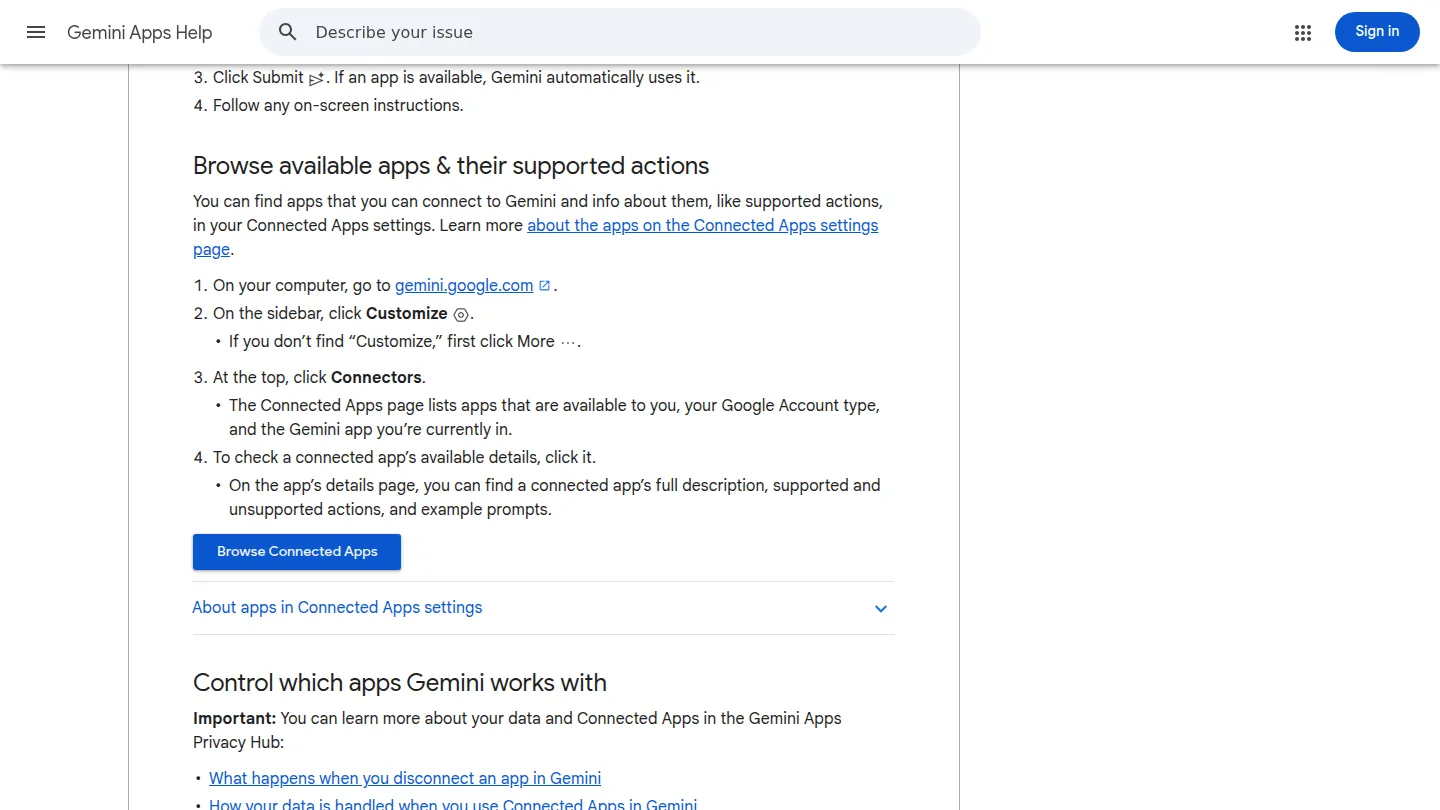Open 'What happens when you disconnect' link
The height and width of the screenshot is (810, 1440).
405,778
